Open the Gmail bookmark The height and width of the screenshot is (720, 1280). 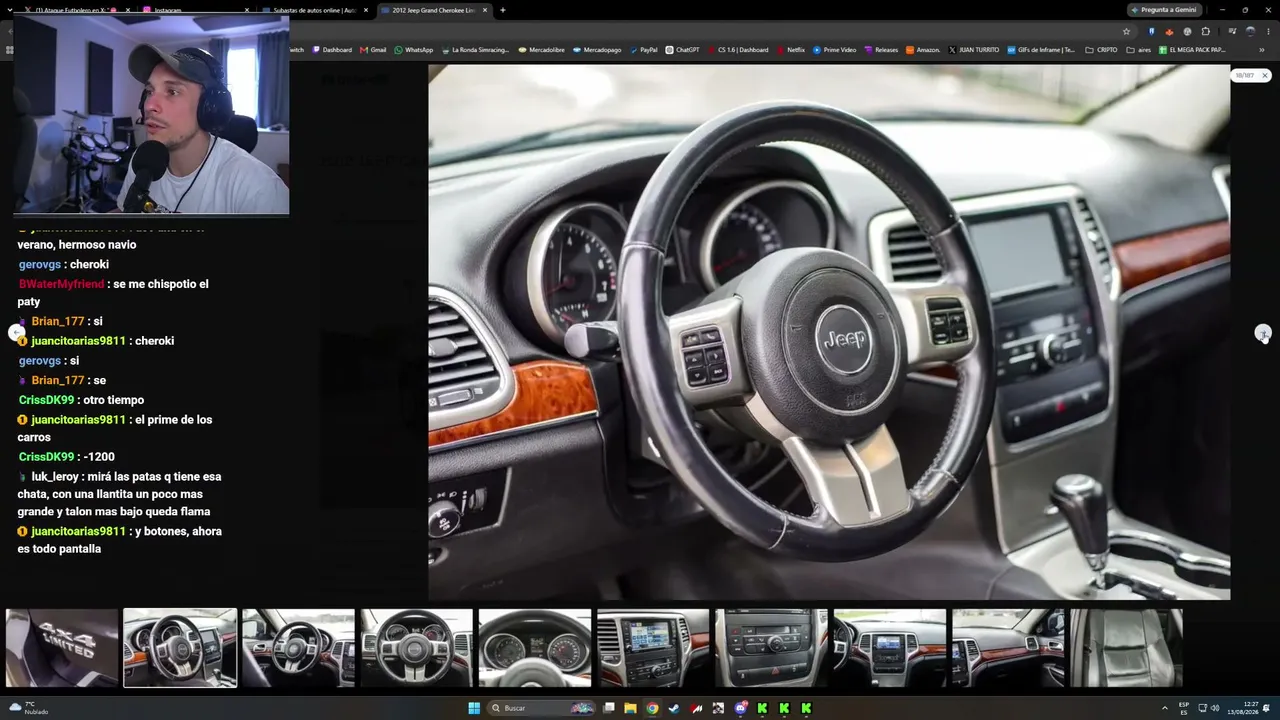[x=373, y=50]
